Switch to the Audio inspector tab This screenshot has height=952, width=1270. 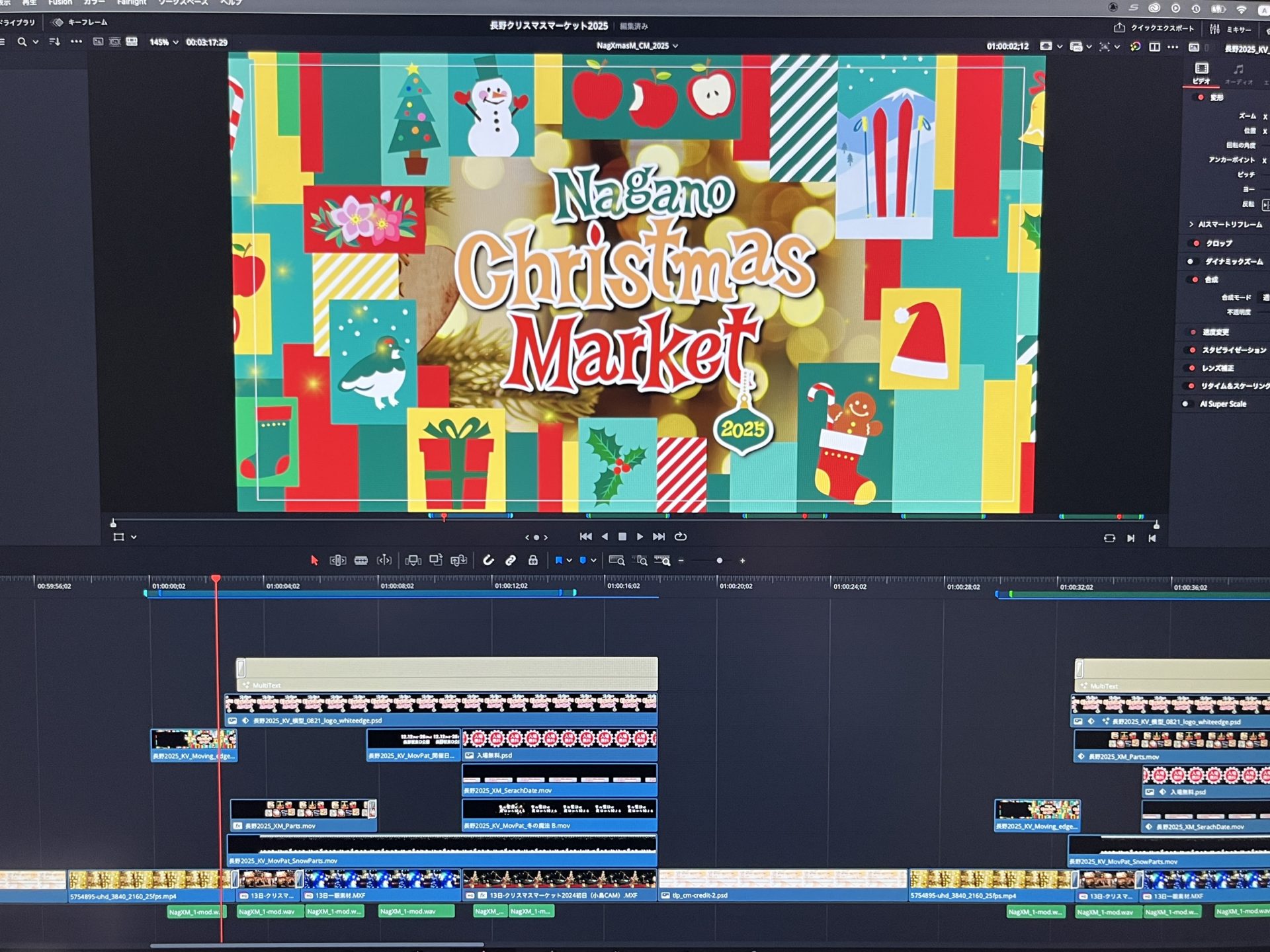click(1238, 73)
